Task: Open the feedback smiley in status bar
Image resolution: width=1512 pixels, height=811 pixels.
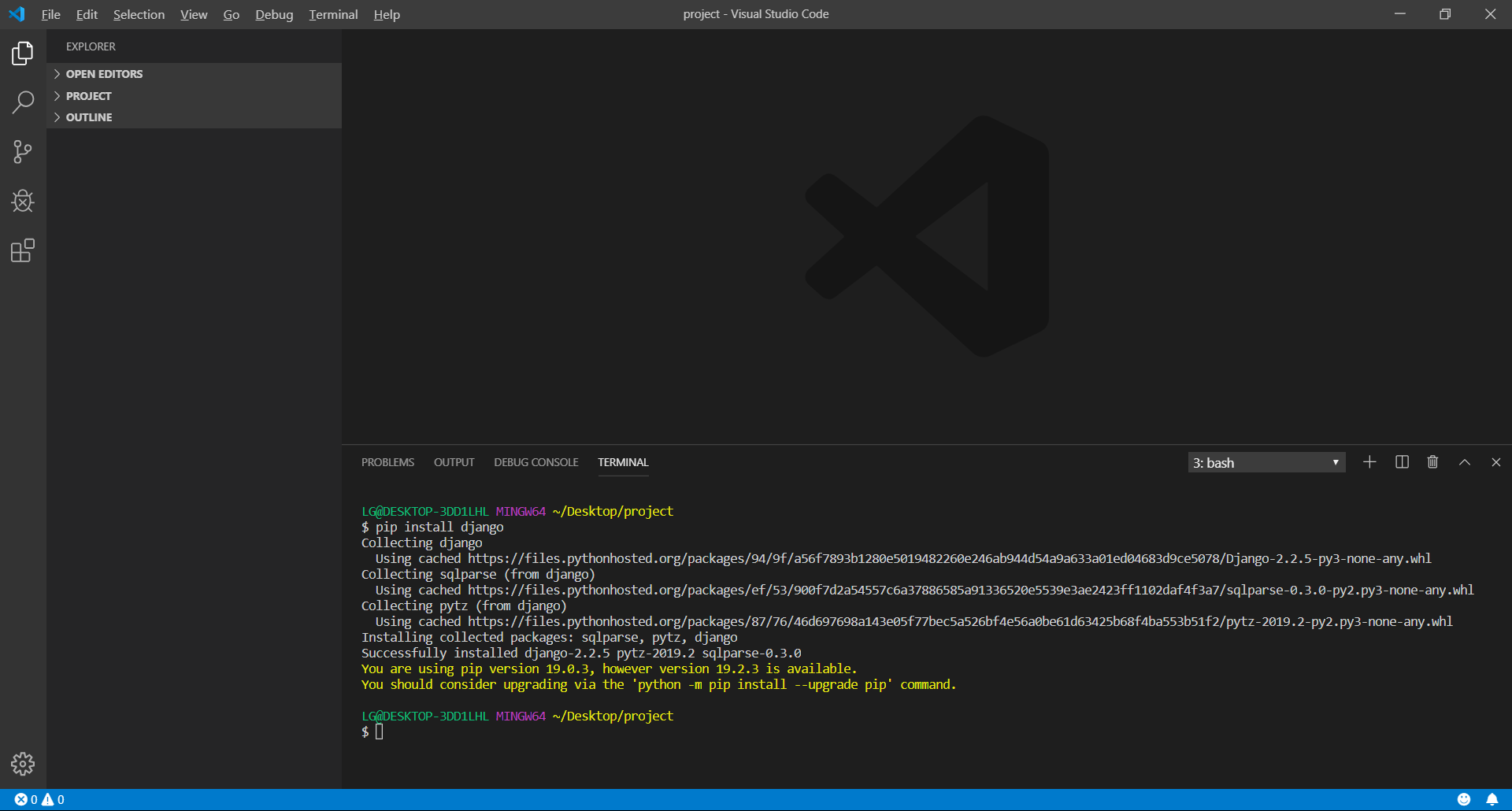Action: 1464,799
